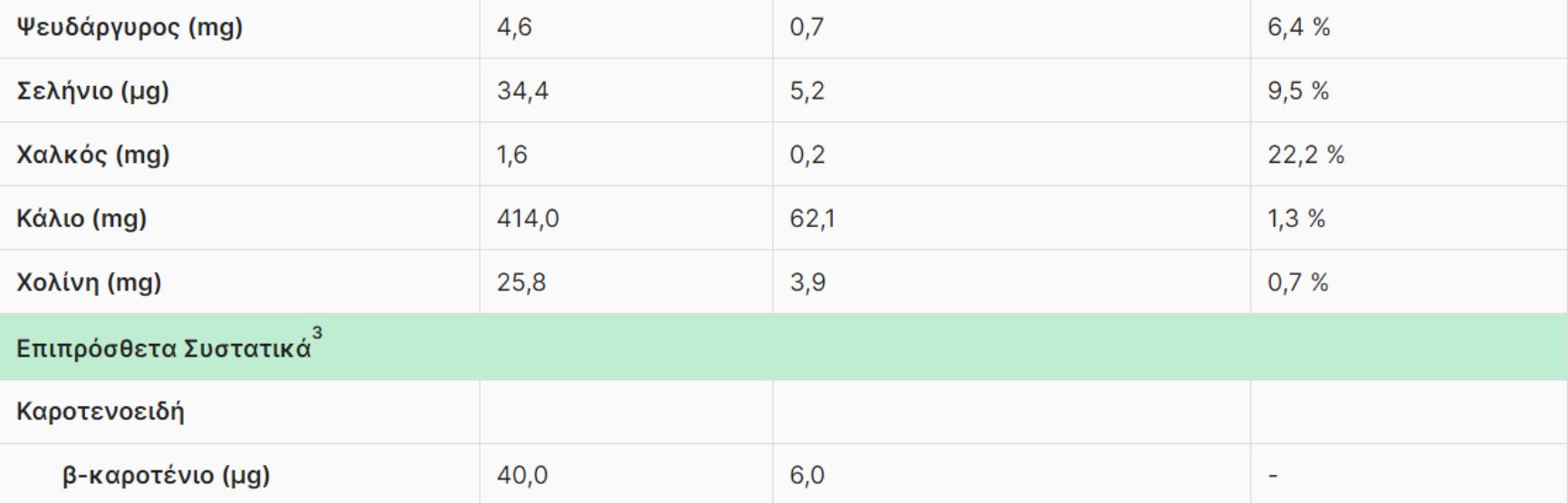Select the 5,2 value in Σελήνιο row
The image size is (1568, 503).
[807, 91]
